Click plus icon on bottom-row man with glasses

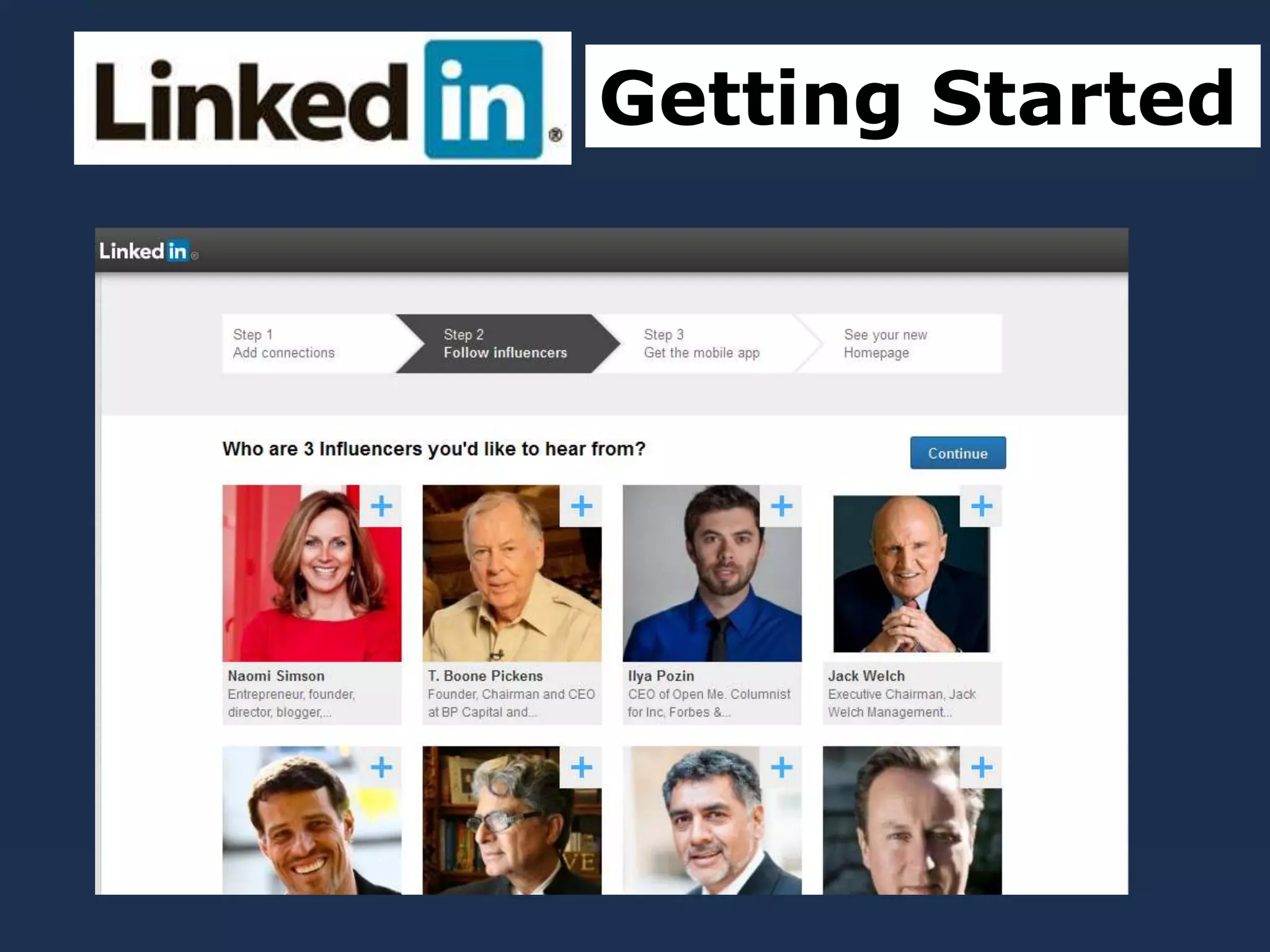(581, 767)
